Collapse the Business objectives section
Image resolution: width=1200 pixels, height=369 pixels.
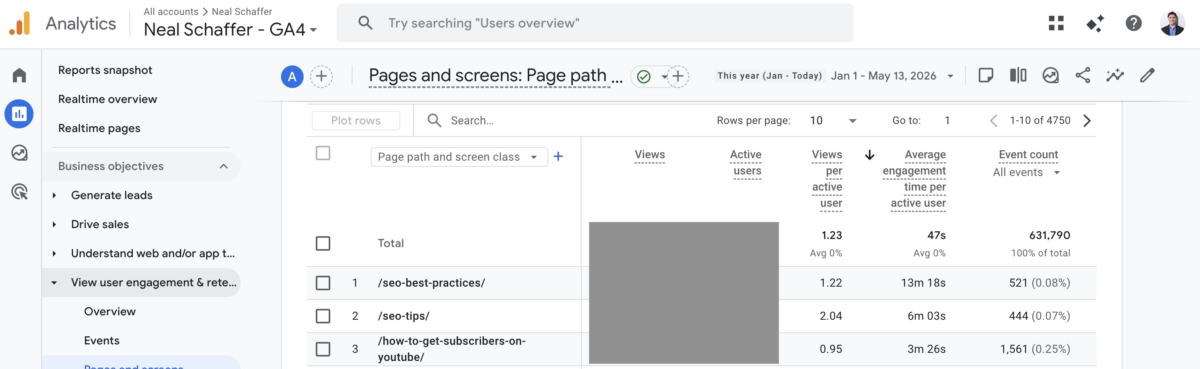tap(223, 166)
